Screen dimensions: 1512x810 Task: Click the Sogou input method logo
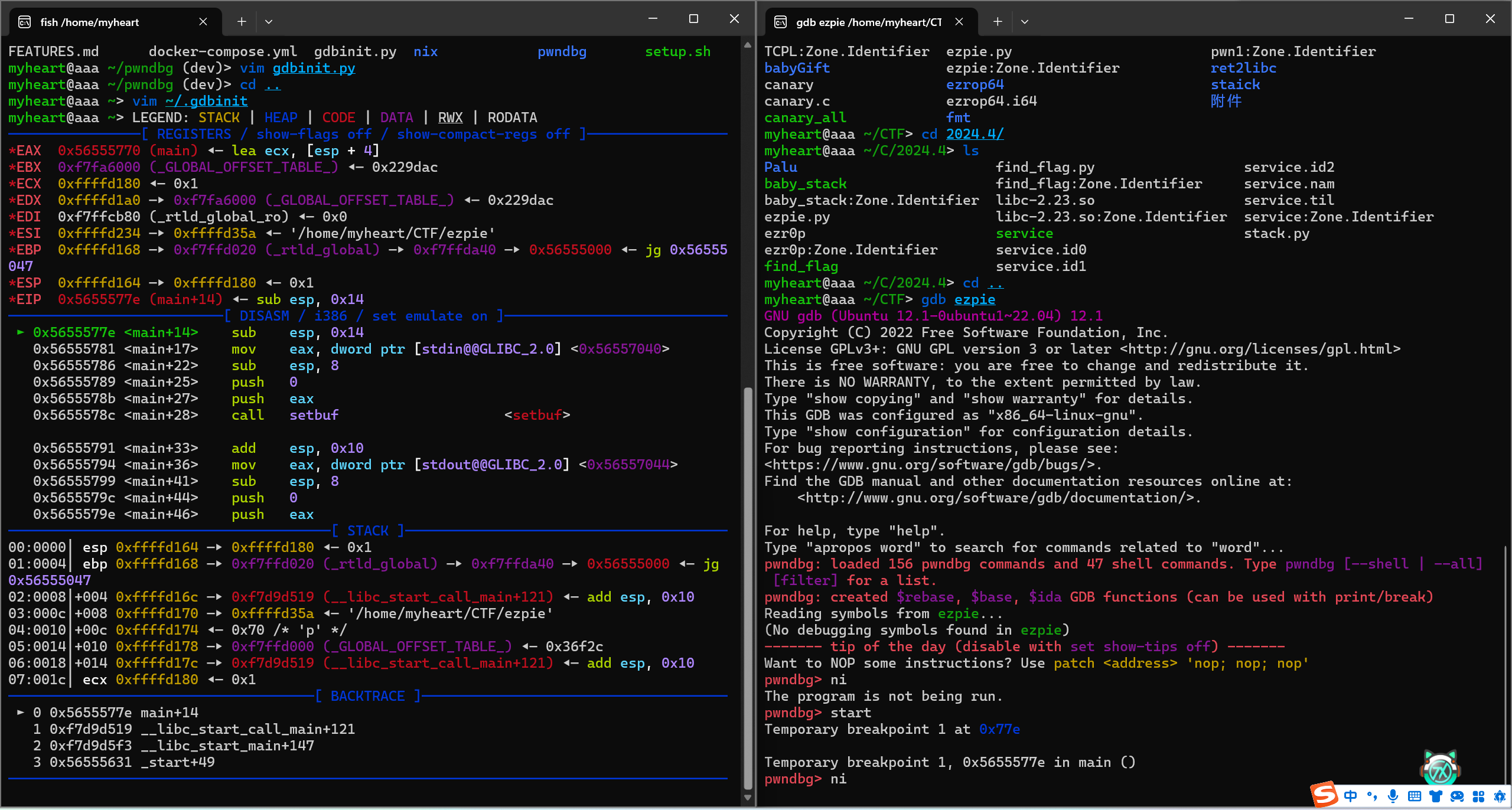tap(1324, 794)
